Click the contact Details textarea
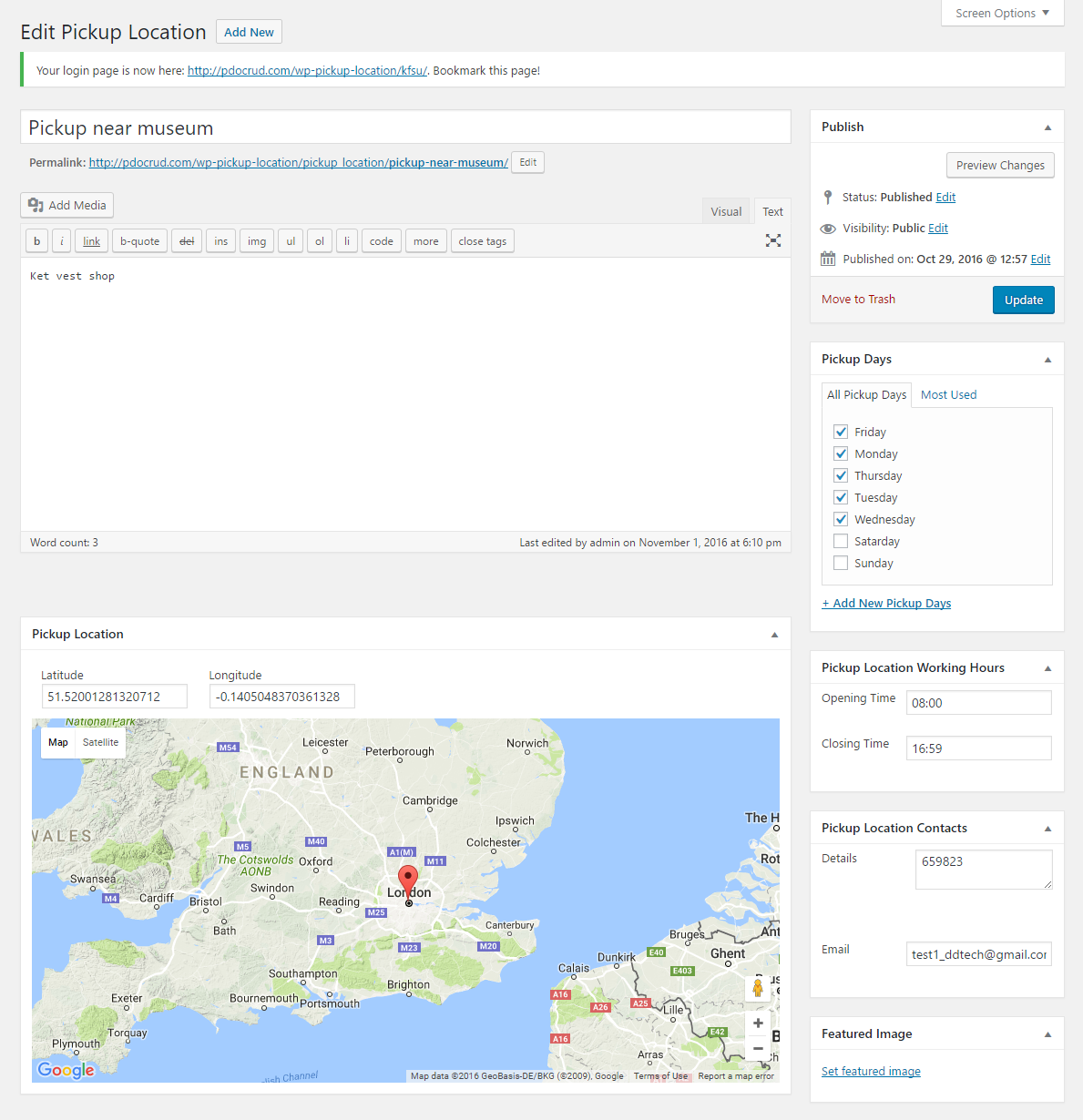Screen dimensions: 1083x1120 tap(984, 870)
